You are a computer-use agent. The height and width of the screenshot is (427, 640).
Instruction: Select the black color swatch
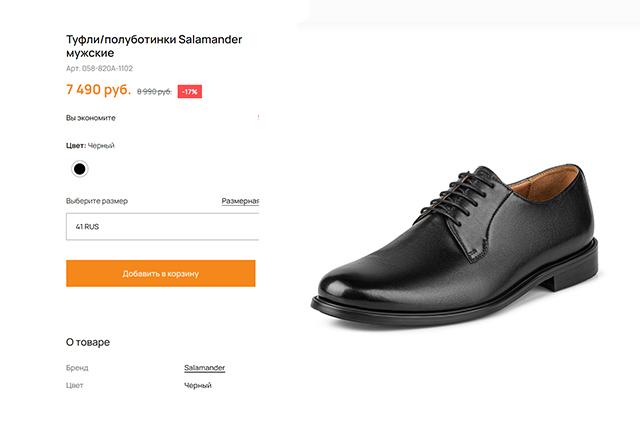coord(79,168)
